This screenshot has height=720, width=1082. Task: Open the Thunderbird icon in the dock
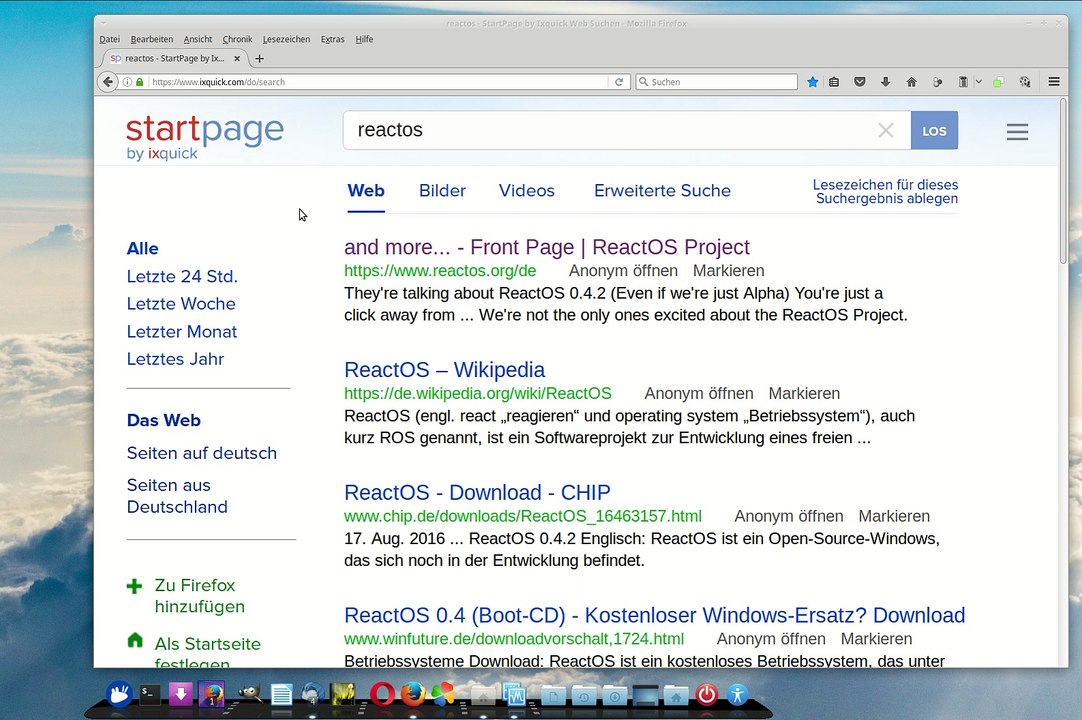(313, 694)
